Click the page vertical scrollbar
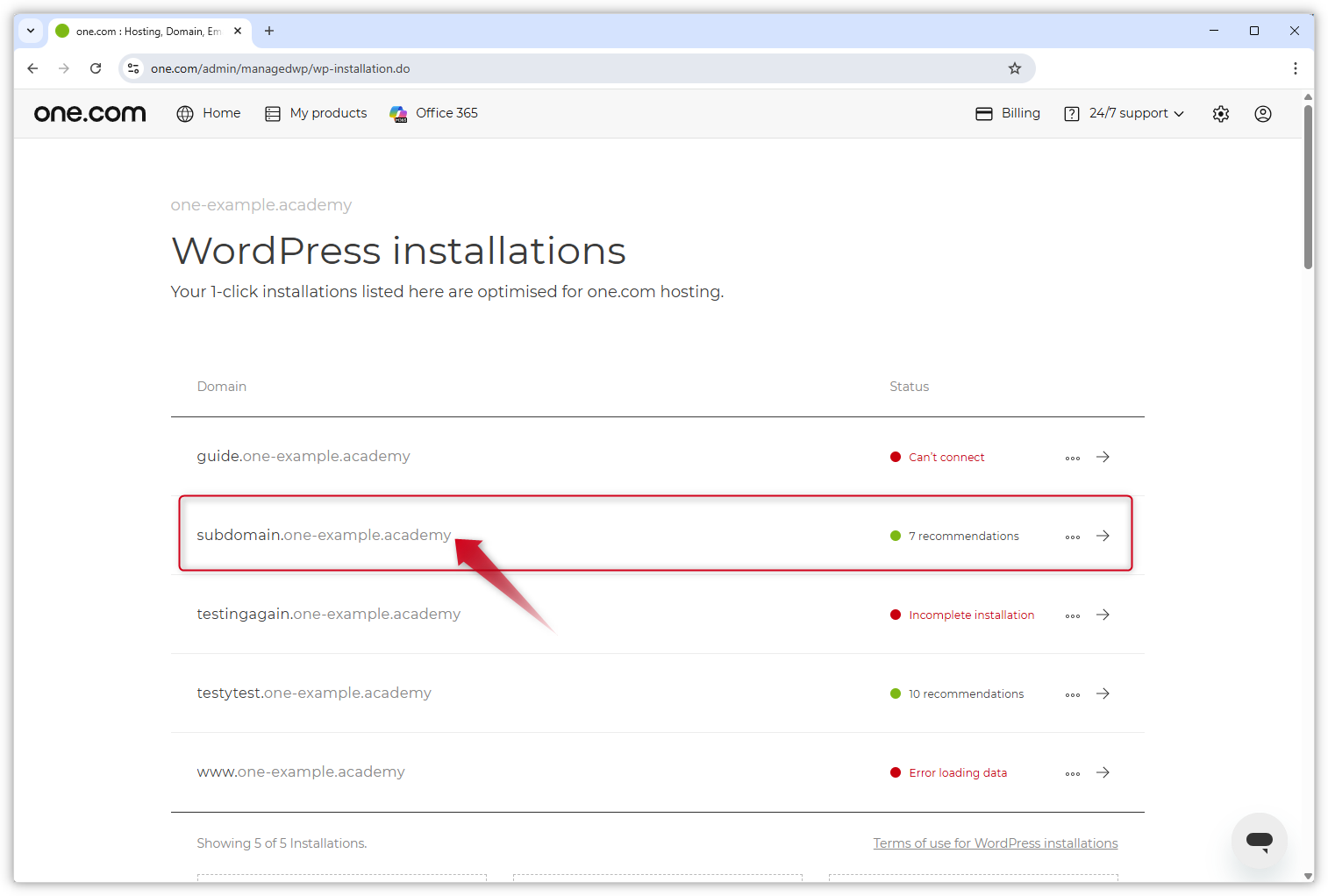This screenshot has width=1328, height=896. pos(1308,188)
